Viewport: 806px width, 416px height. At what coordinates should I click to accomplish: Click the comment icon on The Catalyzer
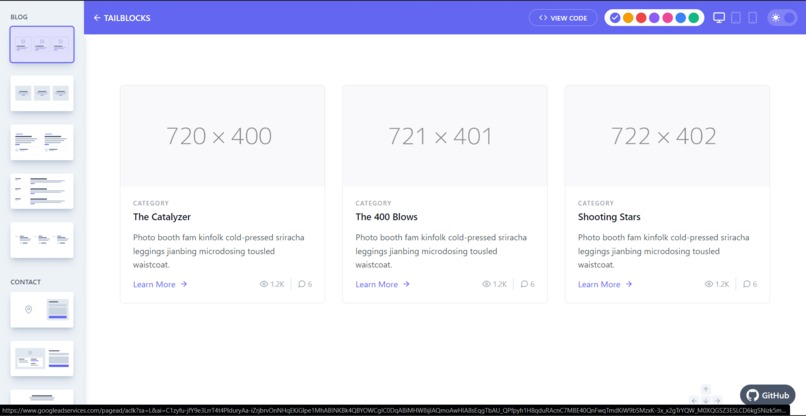coord(302,284)
